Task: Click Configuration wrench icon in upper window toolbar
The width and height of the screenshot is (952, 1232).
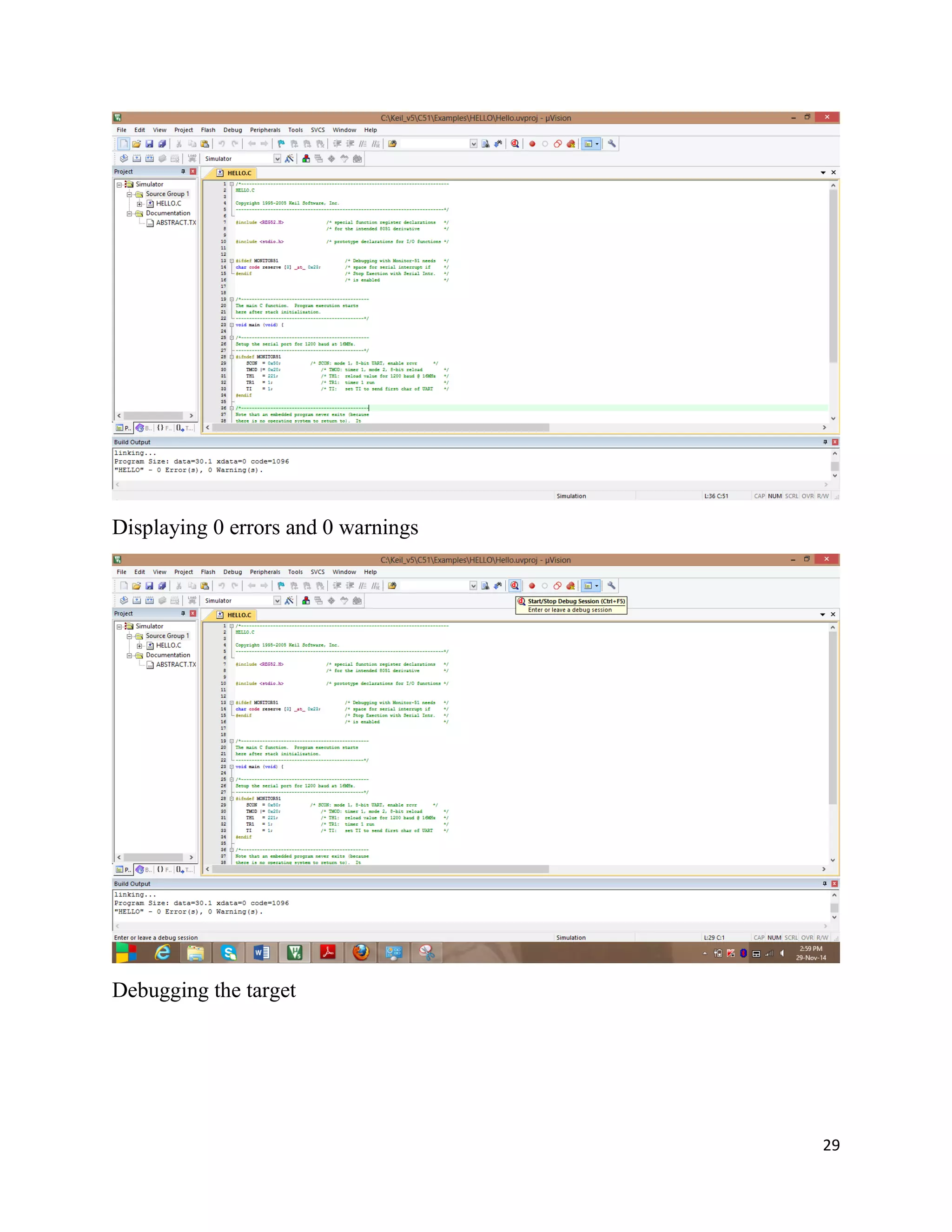Action: [x=612, y=144]
